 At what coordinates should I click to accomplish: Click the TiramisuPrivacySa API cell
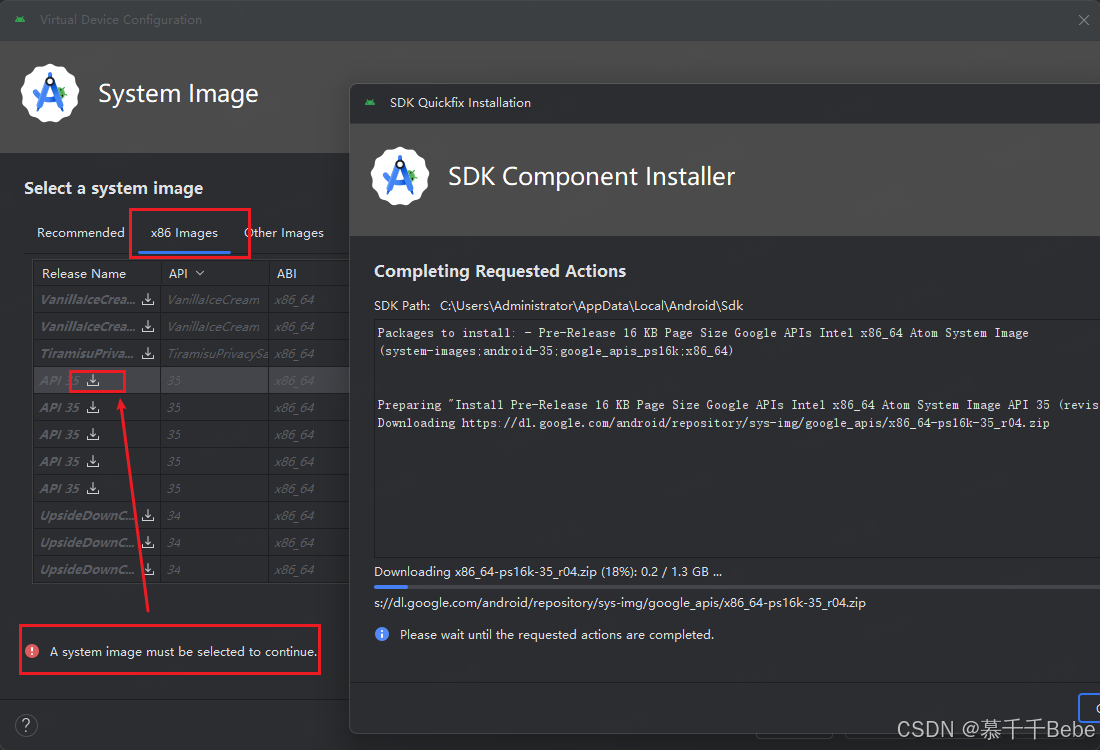click(217, 354)
